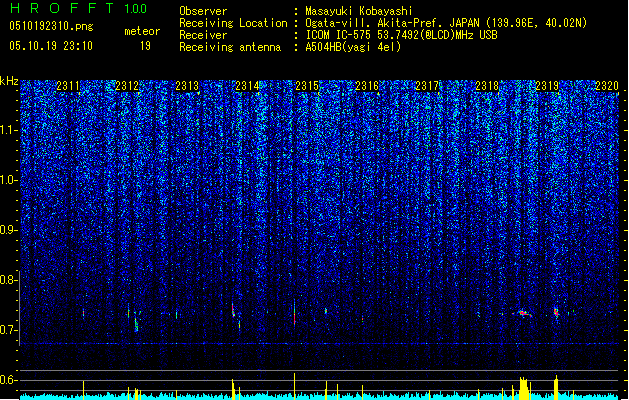Click the 2315 time marker

307,86
